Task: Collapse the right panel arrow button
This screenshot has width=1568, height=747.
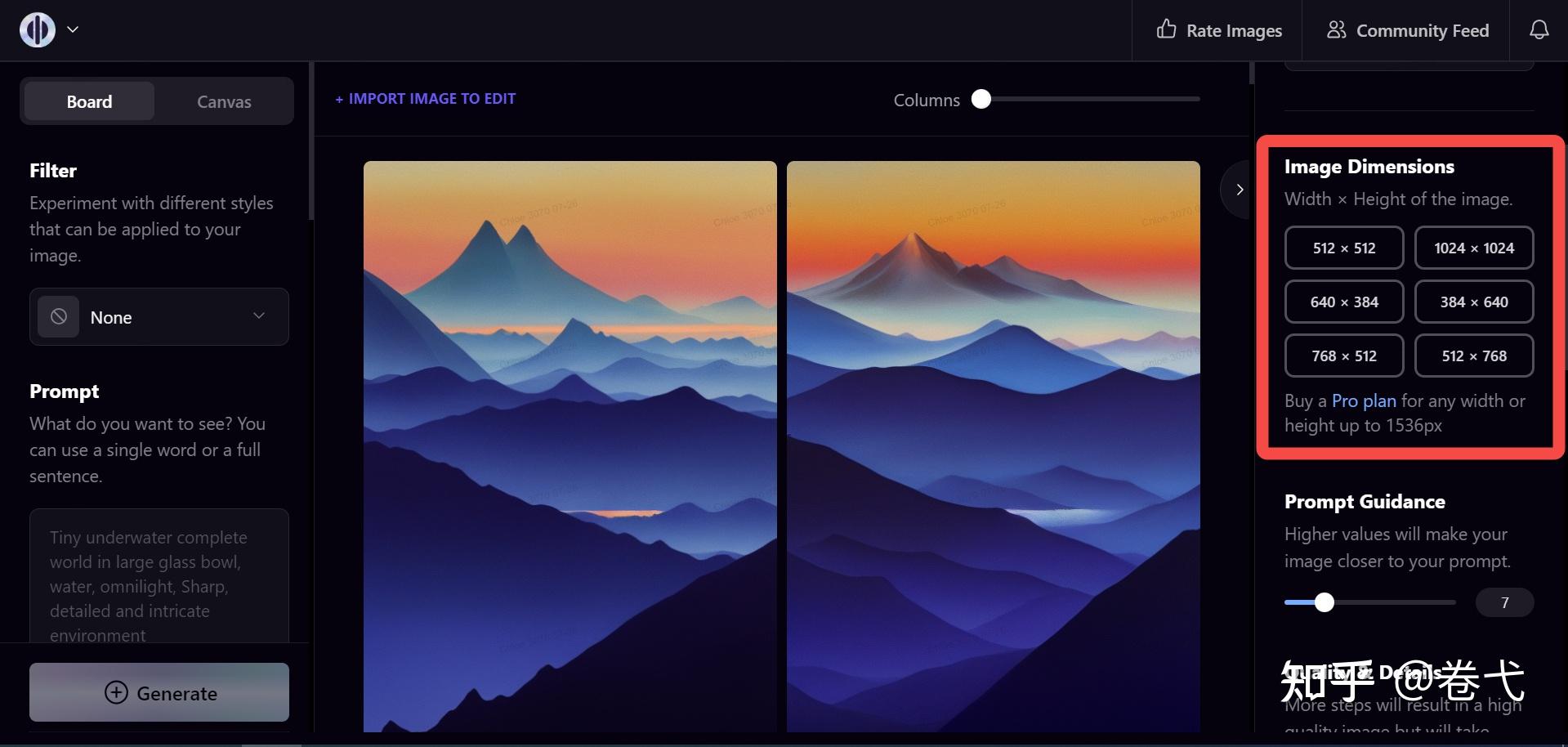Action: click(x=1238, y=190)
